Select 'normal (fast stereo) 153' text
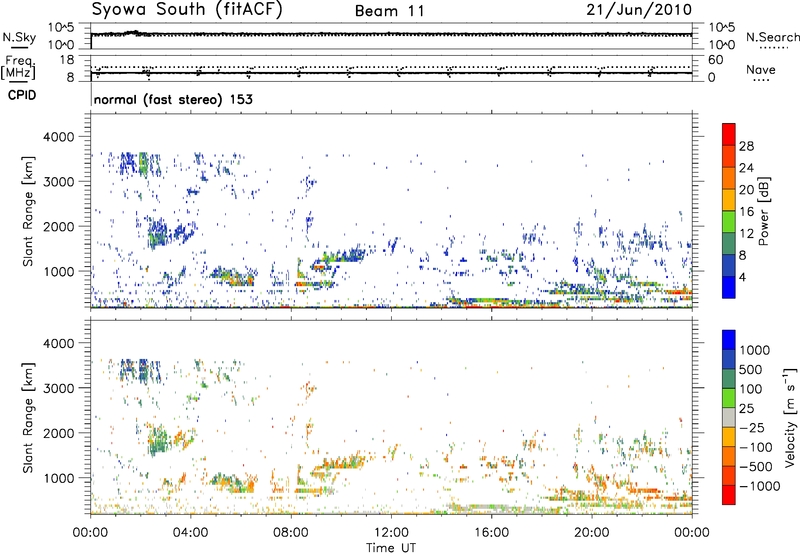This screenshot has height=554, width=800. pyautogui.click(x=173, y=99)
